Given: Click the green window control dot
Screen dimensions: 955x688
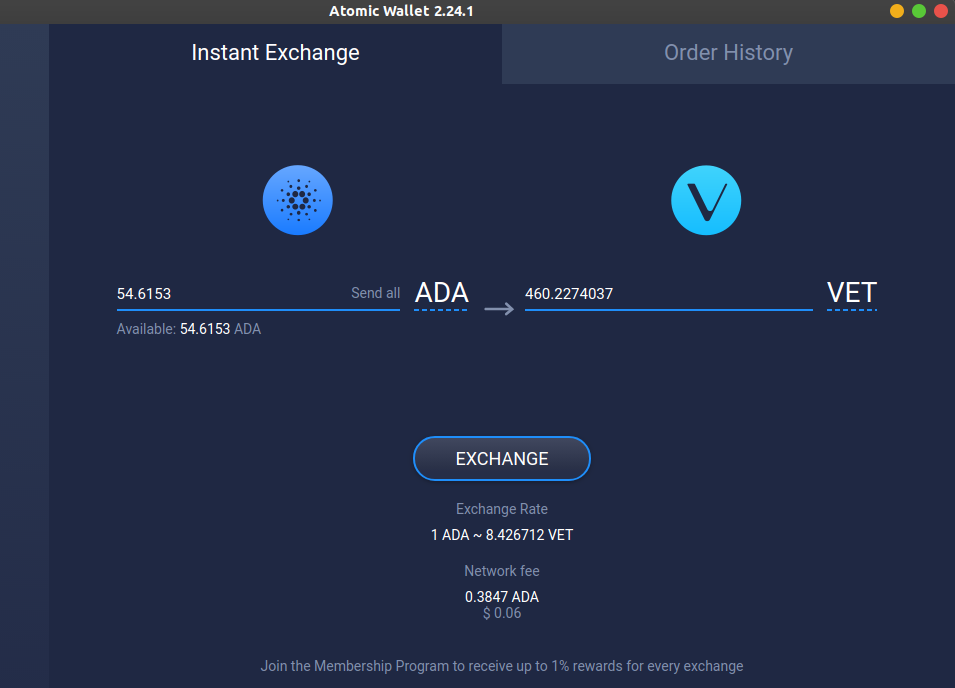Looking at the screenshot, I should (918, 11).
